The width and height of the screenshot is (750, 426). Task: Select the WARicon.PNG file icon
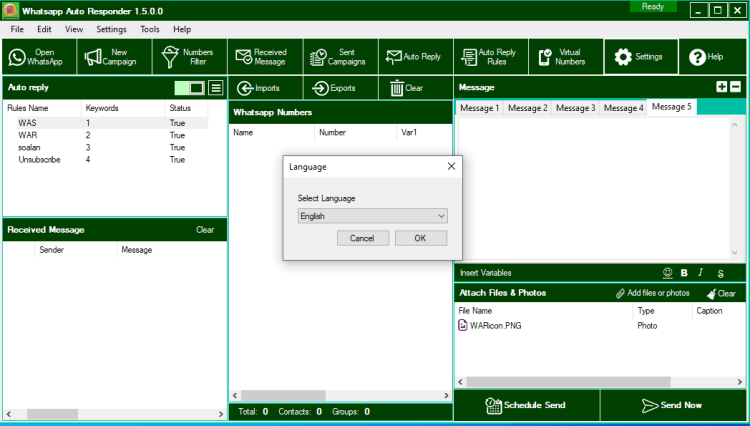[x=463, y=326]
